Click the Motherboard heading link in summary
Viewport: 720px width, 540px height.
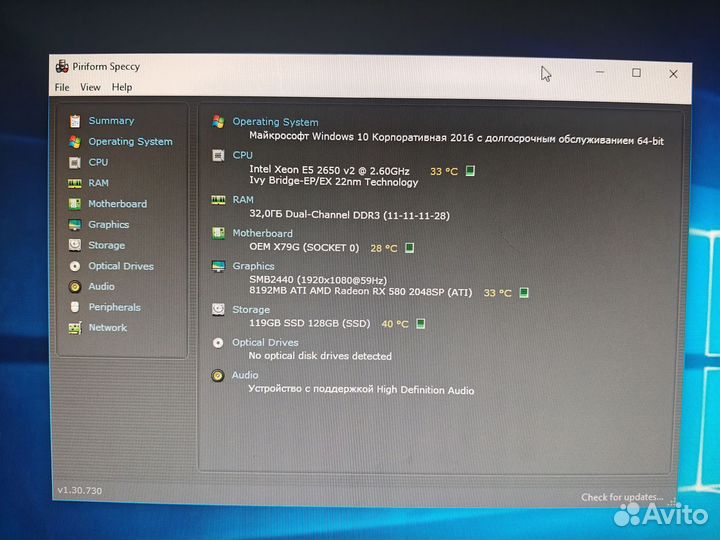(262, 233)
